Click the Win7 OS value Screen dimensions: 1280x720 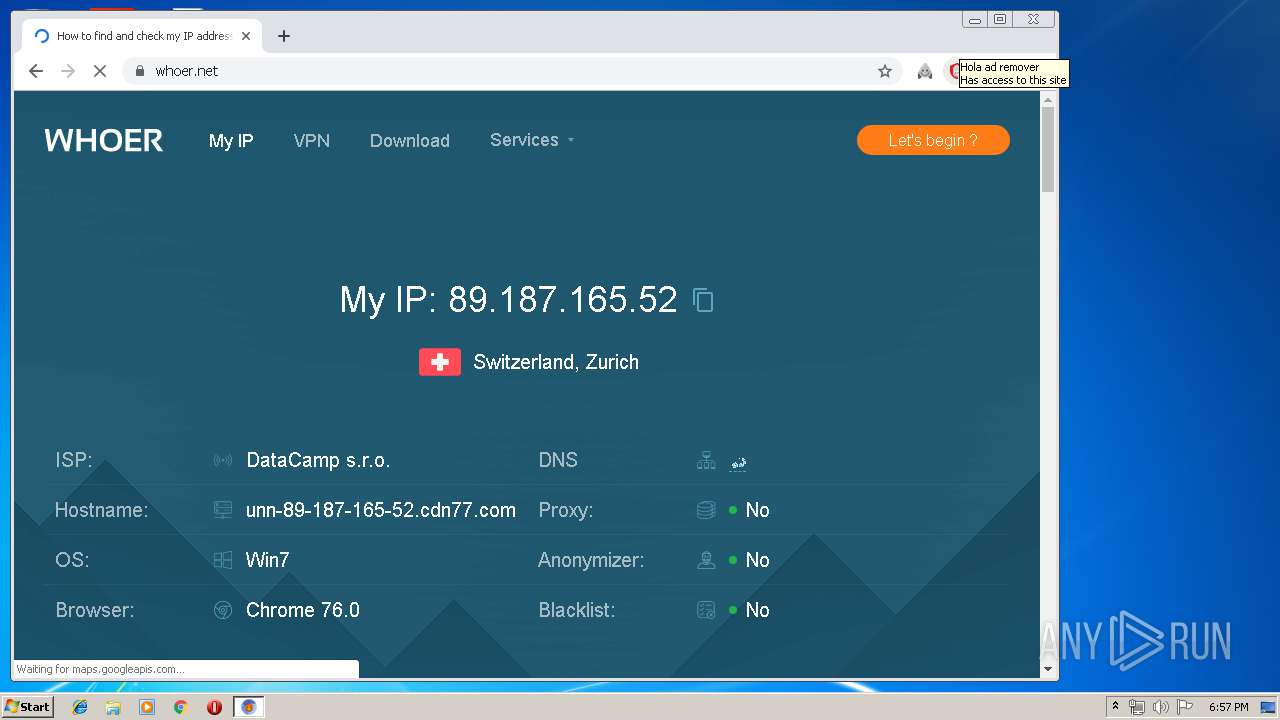[268, 560]
